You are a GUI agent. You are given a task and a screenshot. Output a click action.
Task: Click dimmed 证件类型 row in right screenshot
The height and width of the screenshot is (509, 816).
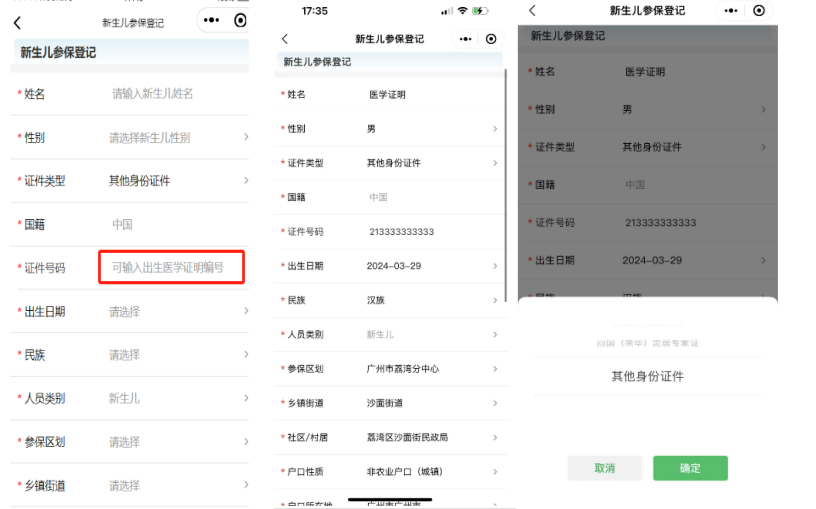point(647,147)
